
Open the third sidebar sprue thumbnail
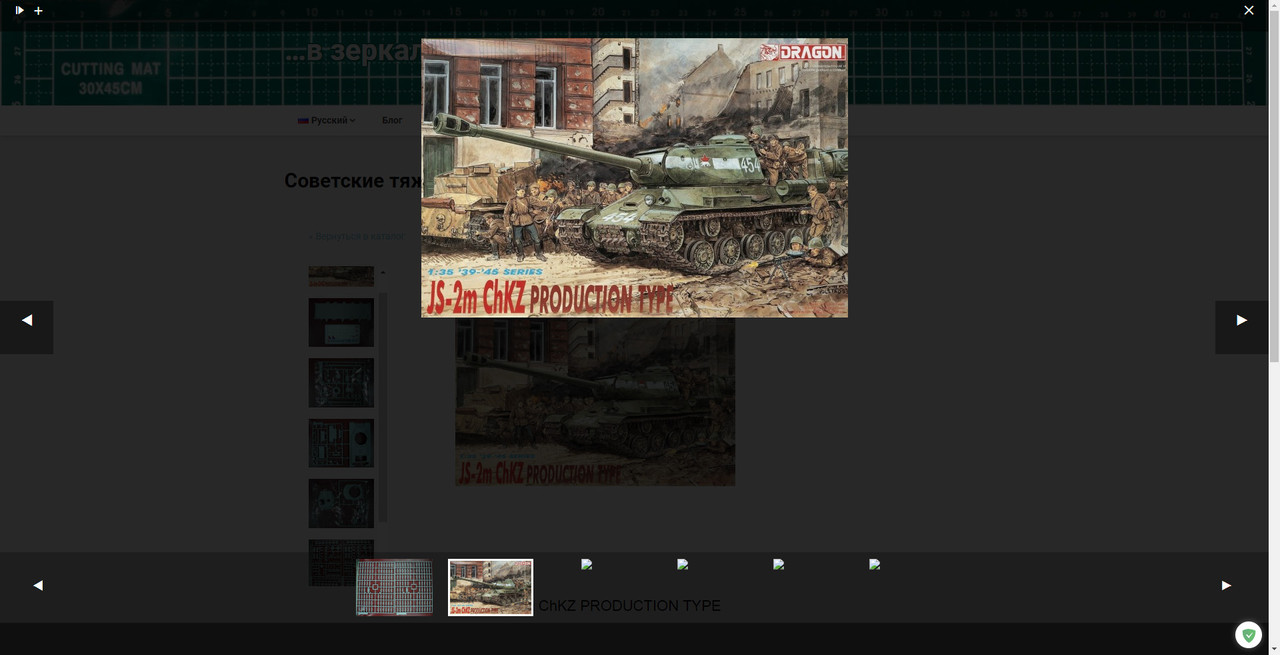[x=341, y=383]
